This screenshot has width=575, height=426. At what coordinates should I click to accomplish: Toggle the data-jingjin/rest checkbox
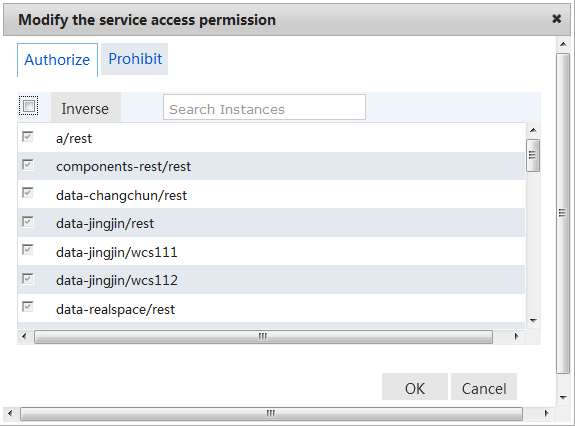click(28, 222)
